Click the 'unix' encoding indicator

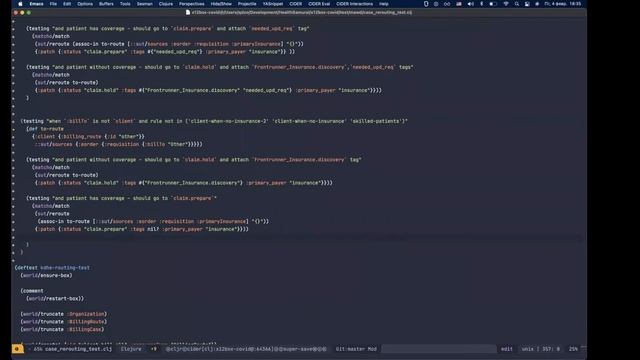tap(527, 349)
